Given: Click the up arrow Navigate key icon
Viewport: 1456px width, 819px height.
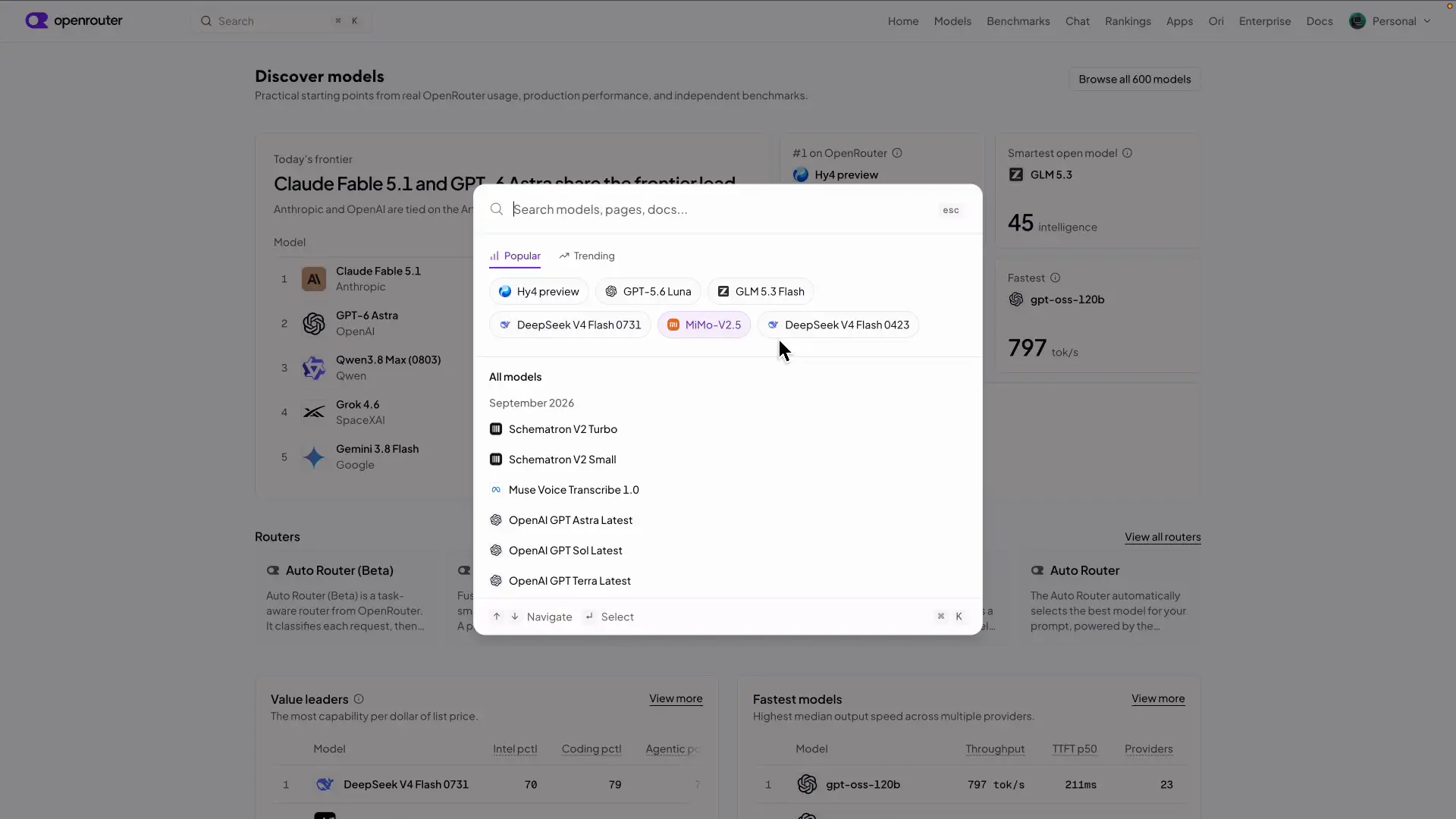Looking at the screenshot, I should [497, 617].
